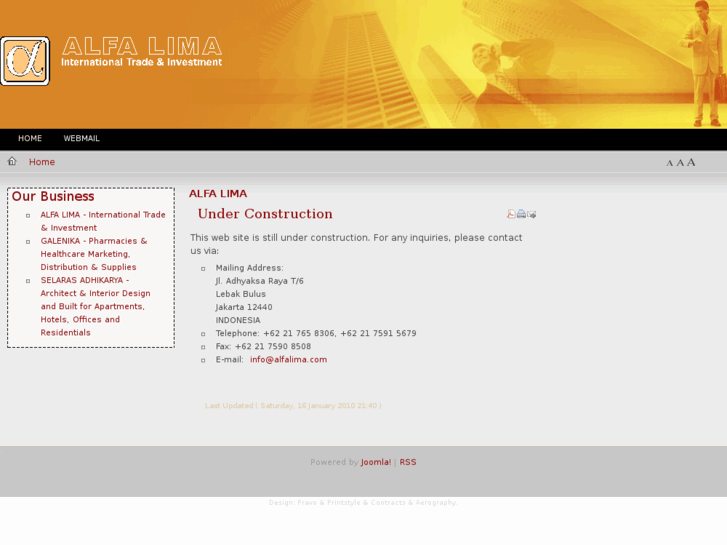The height and width of the screenshot is (545, 727).
Task: Click the International Trade & Investment banner subtitle
Action: pos(142,62)
